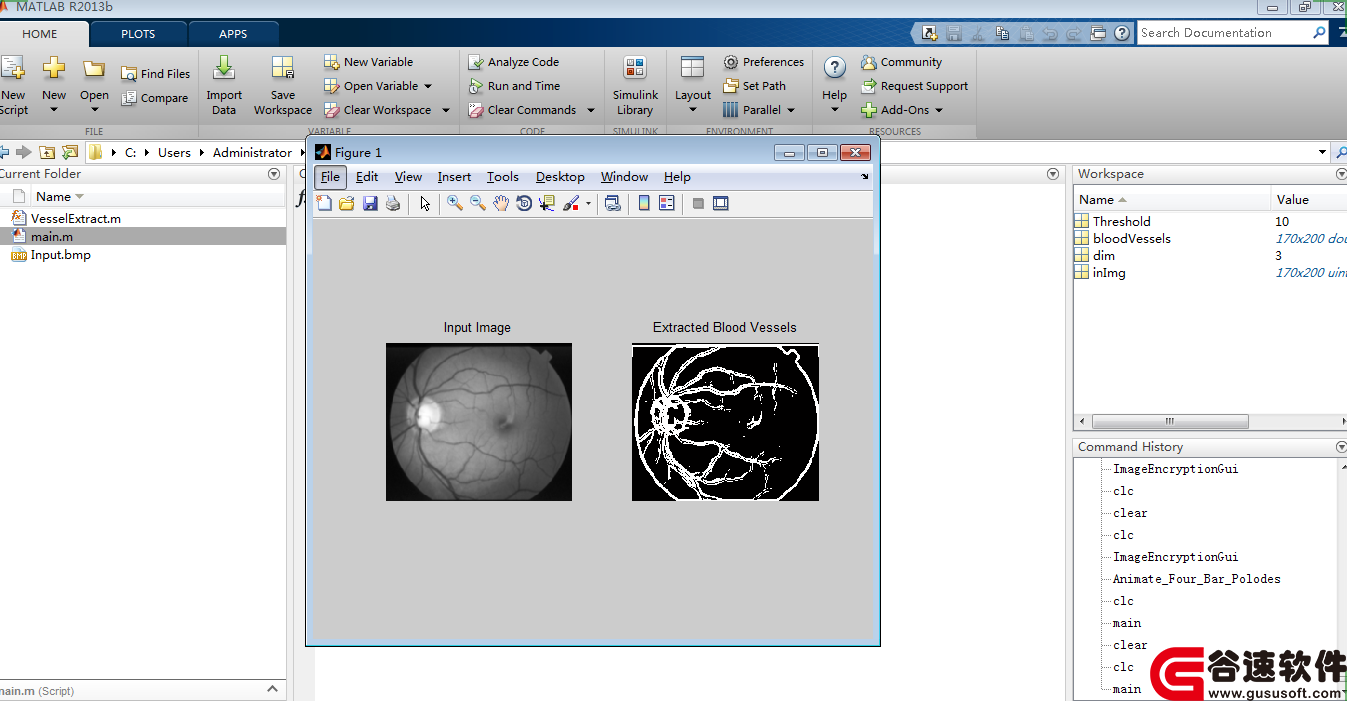The width and height of the screenshot is (1347, 701).
Task: Open the File menu in Figure 1
Action: (330, 177)
